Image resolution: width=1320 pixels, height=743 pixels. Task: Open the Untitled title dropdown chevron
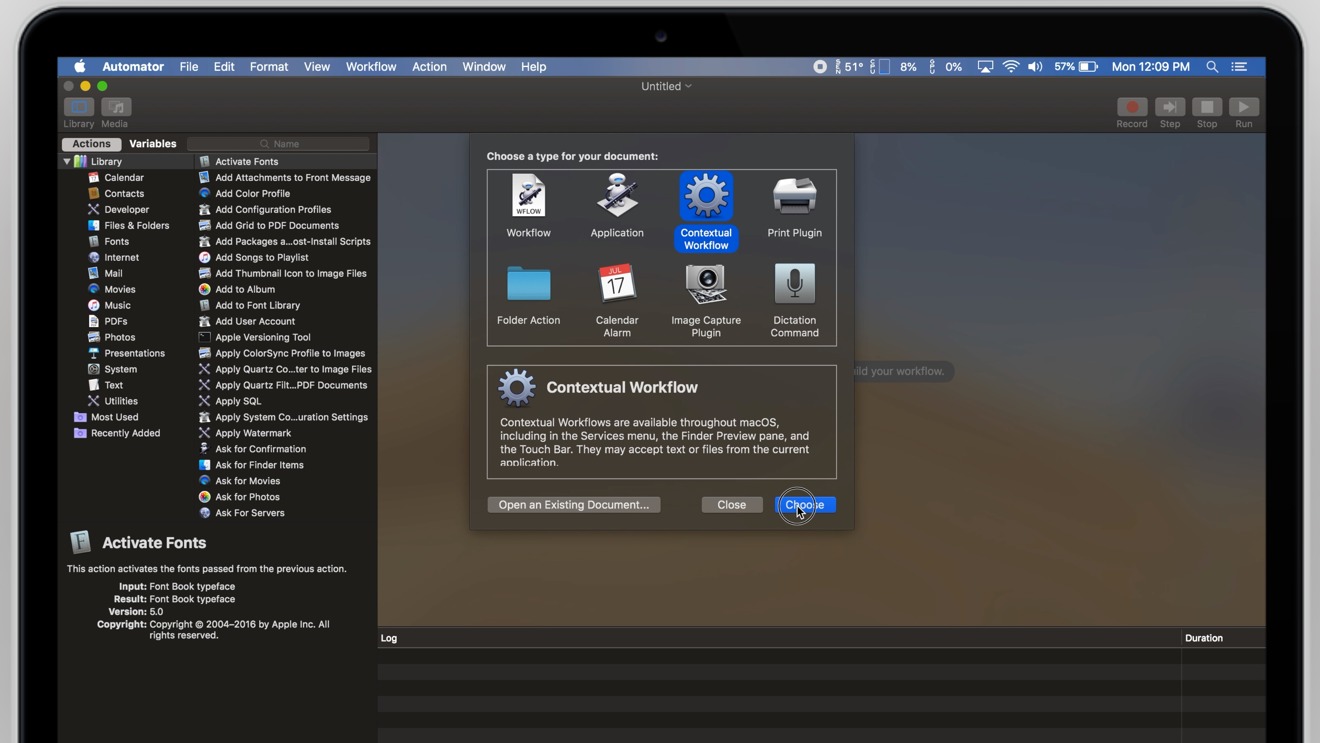[688, 86]
